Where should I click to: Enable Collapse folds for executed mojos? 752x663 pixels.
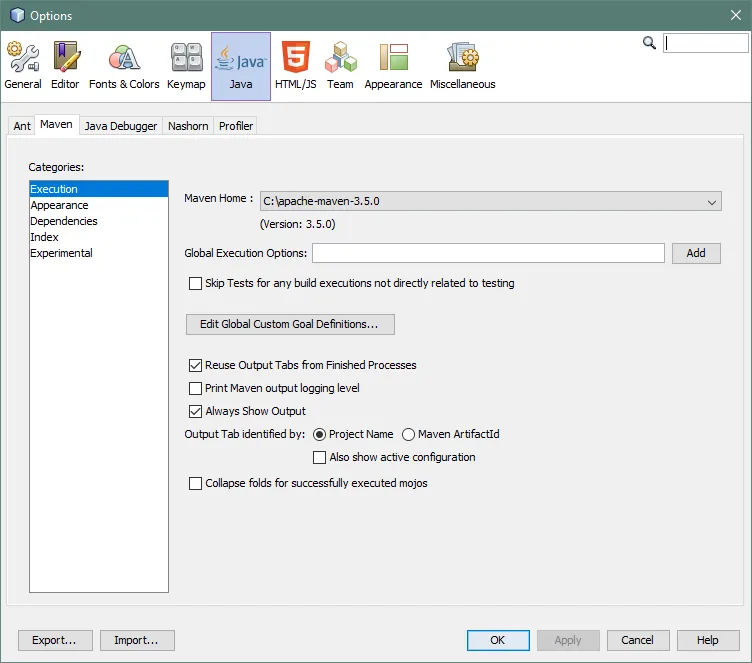pos(195,484)
